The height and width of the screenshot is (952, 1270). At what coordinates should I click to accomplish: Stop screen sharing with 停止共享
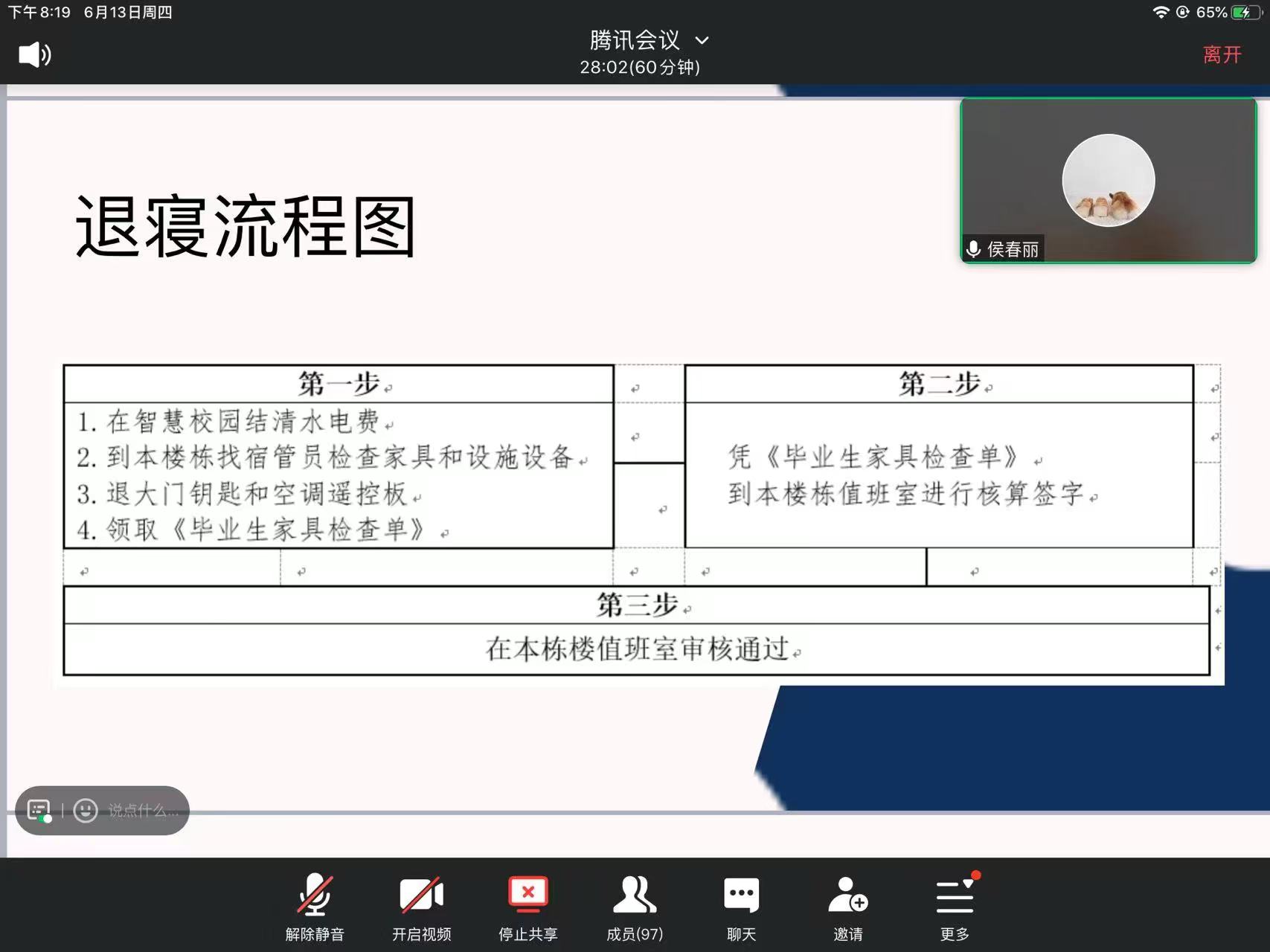point(527,907)
